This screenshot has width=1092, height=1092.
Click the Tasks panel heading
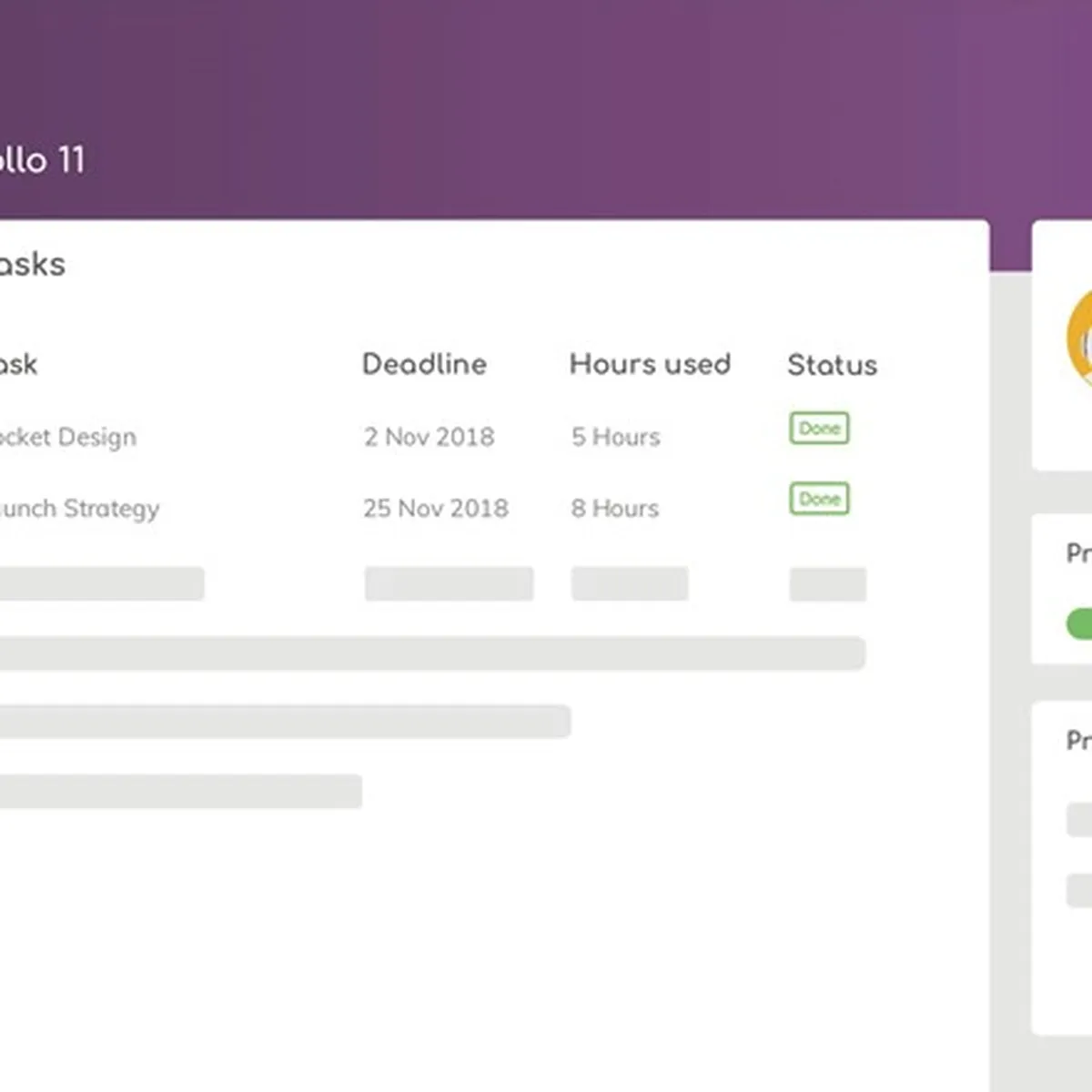(x=32, y=264)
